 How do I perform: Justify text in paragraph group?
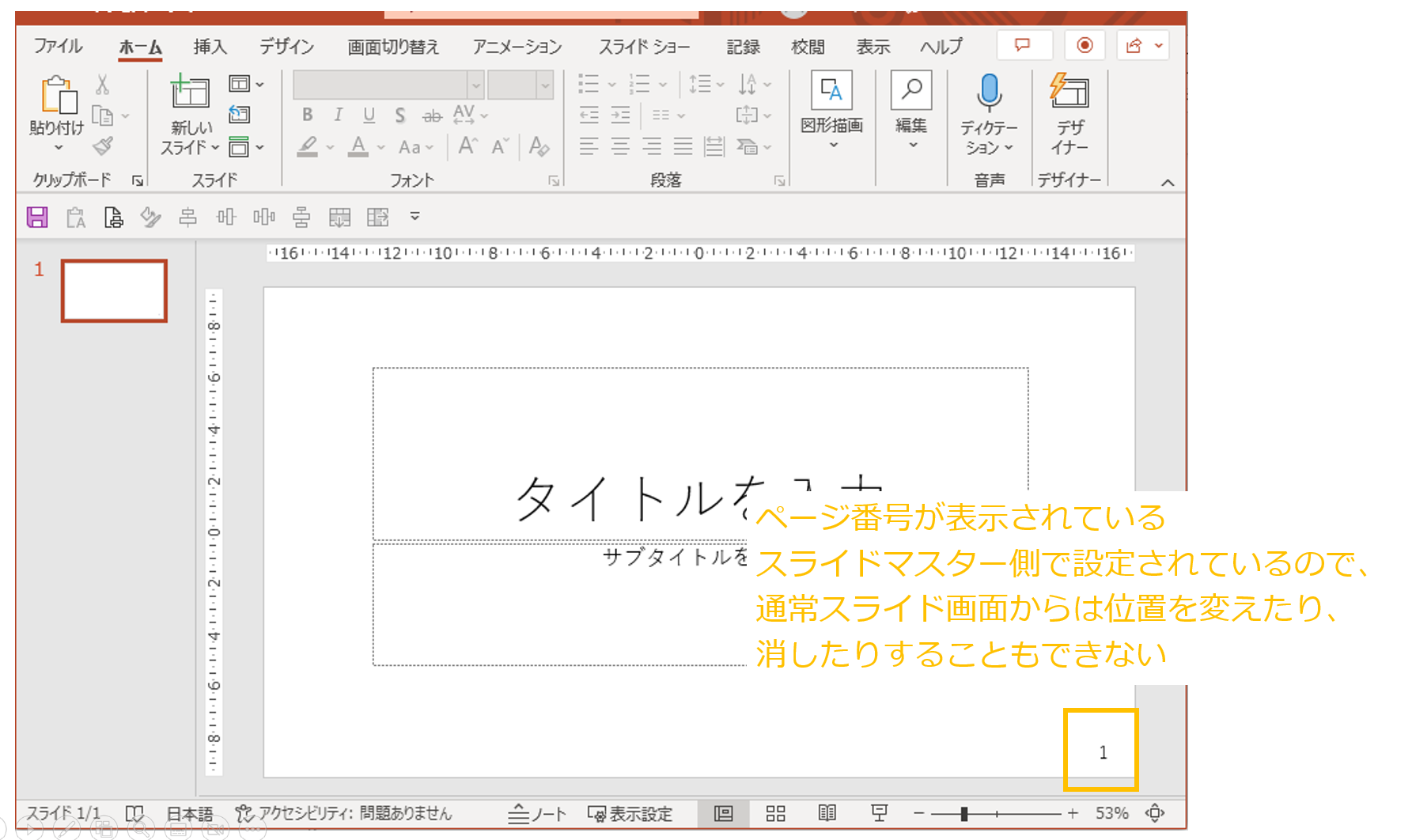[683, 146]
